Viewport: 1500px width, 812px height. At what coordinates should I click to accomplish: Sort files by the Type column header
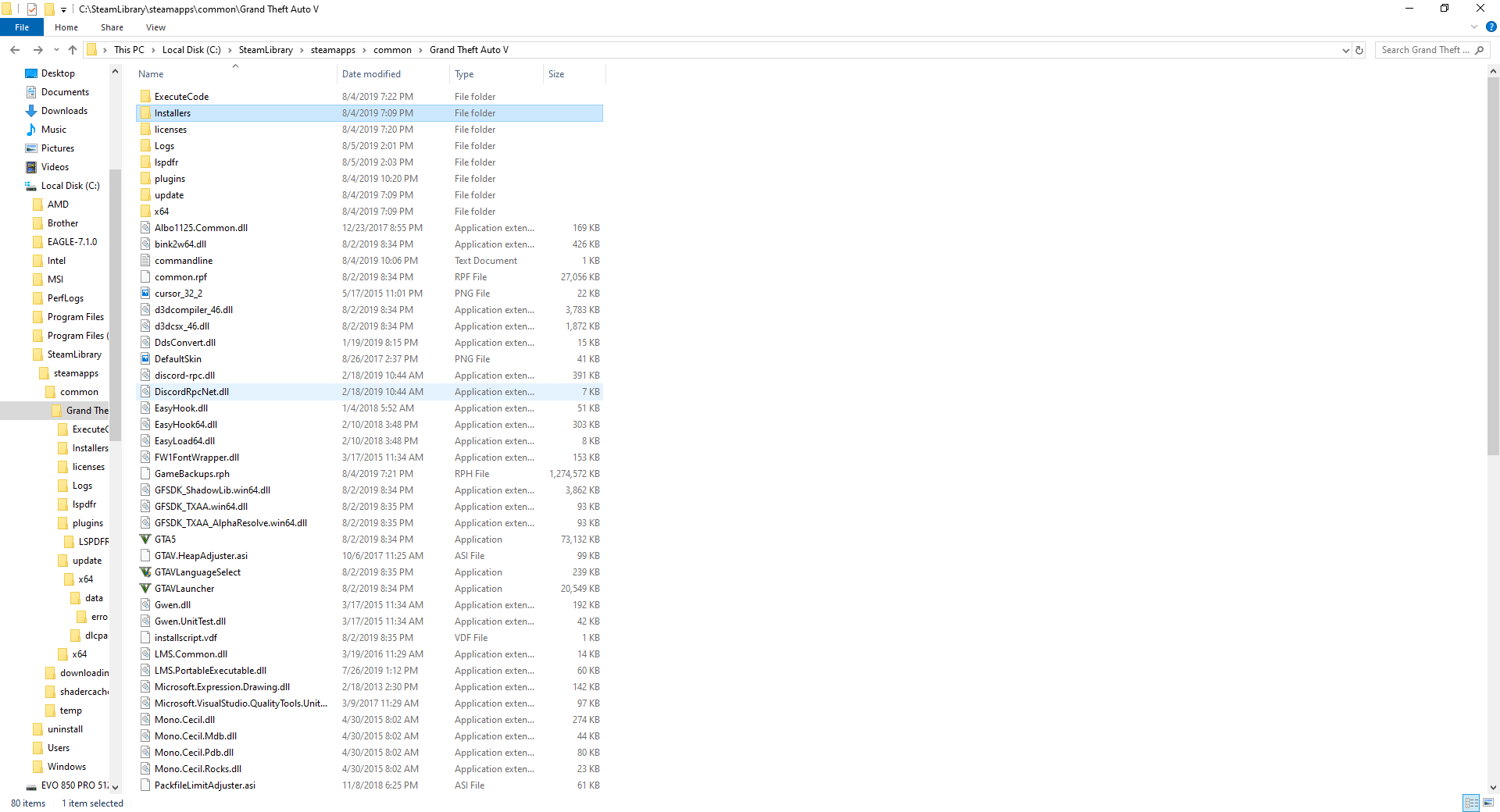[496, 74]
